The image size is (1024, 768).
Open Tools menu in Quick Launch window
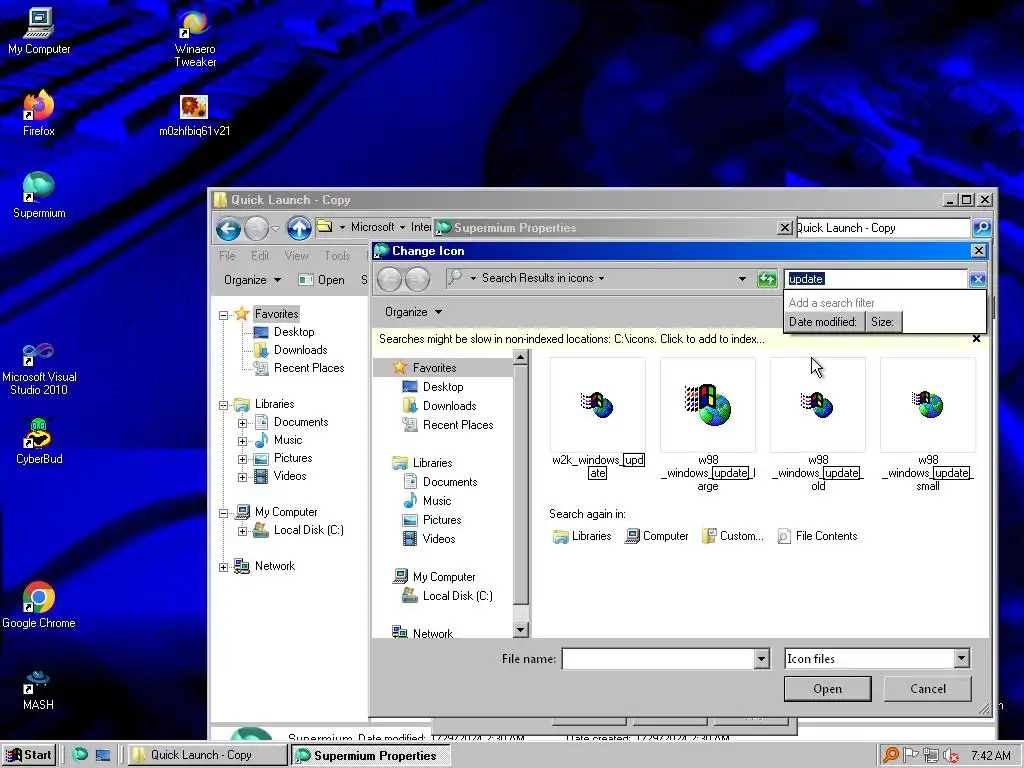337,255
